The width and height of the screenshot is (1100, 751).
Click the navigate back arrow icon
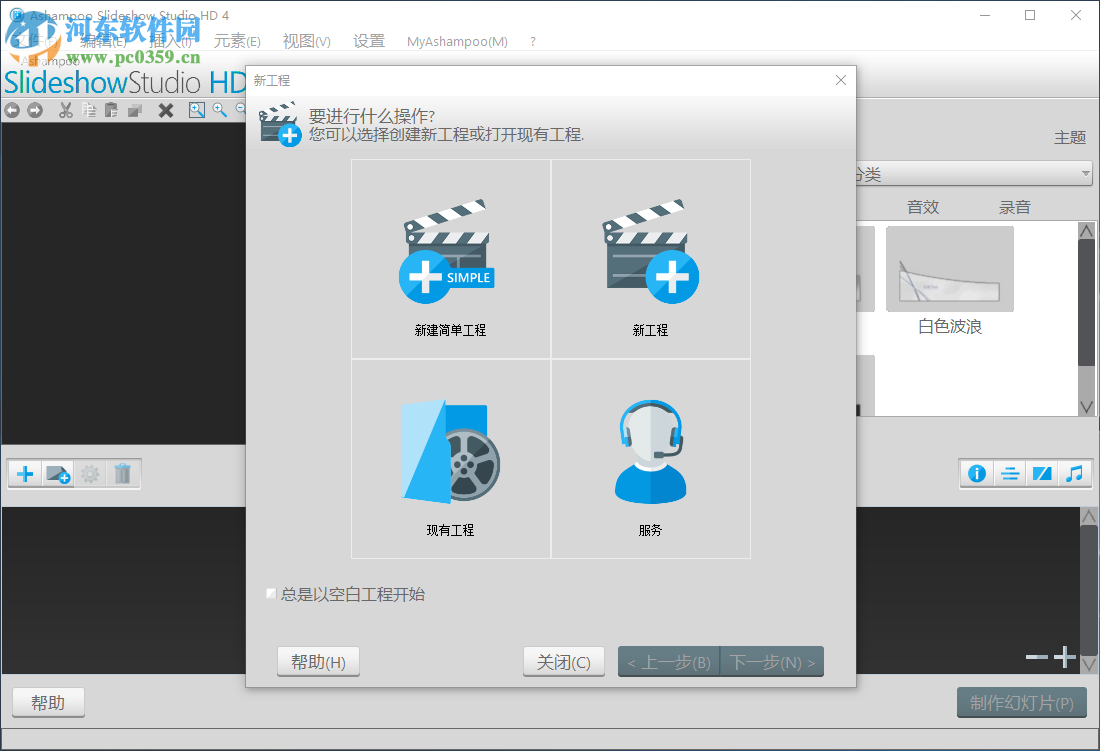point(12,110)
